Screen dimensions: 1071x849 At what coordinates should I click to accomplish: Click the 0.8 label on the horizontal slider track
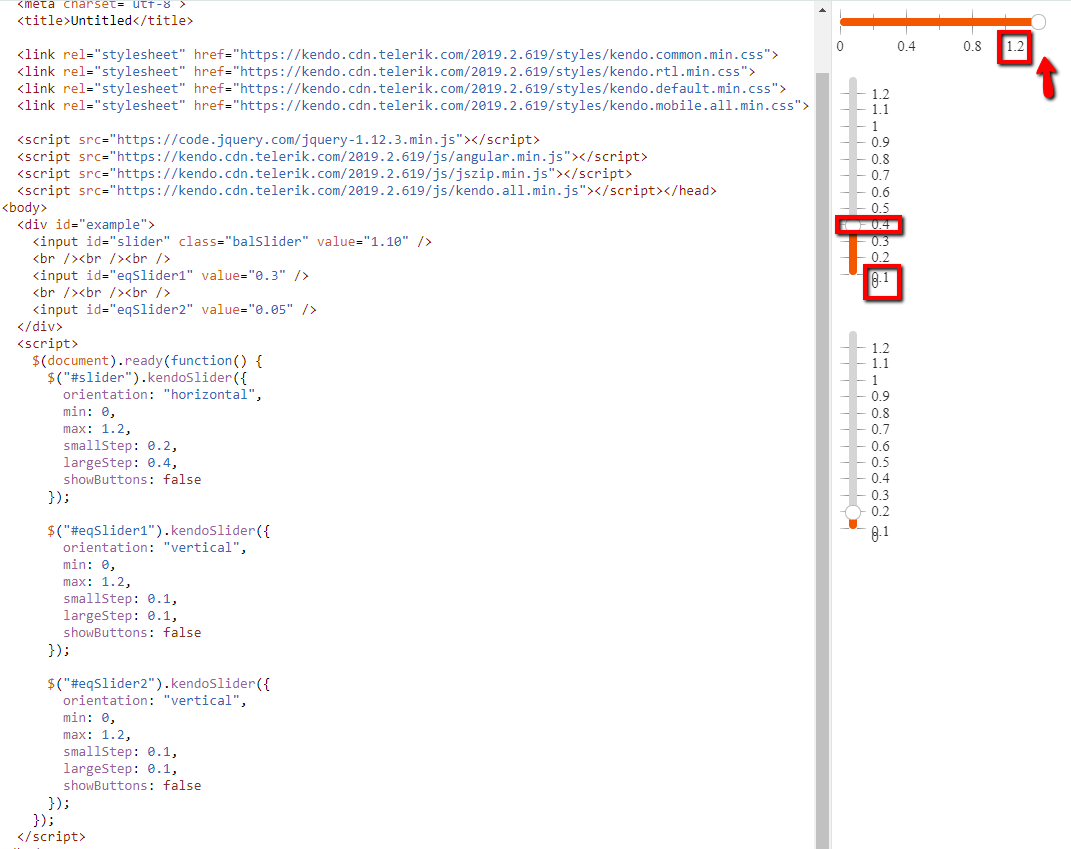[x=972, y=46]
